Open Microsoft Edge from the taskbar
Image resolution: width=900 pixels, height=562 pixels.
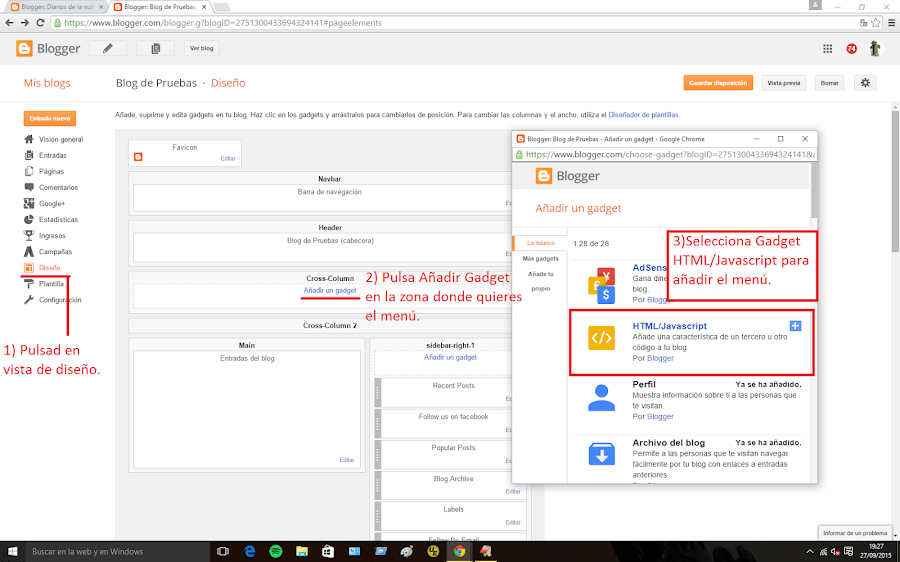250,552
